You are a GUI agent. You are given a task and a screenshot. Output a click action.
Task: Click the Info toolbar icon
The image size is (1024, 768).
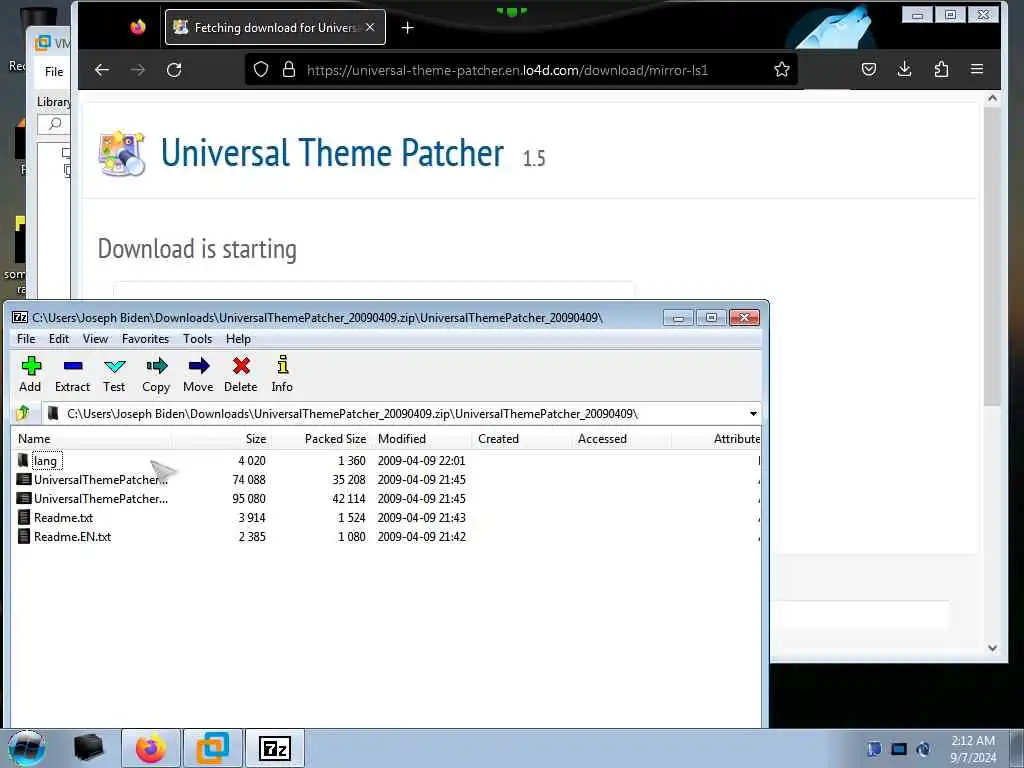coord(282,374)
